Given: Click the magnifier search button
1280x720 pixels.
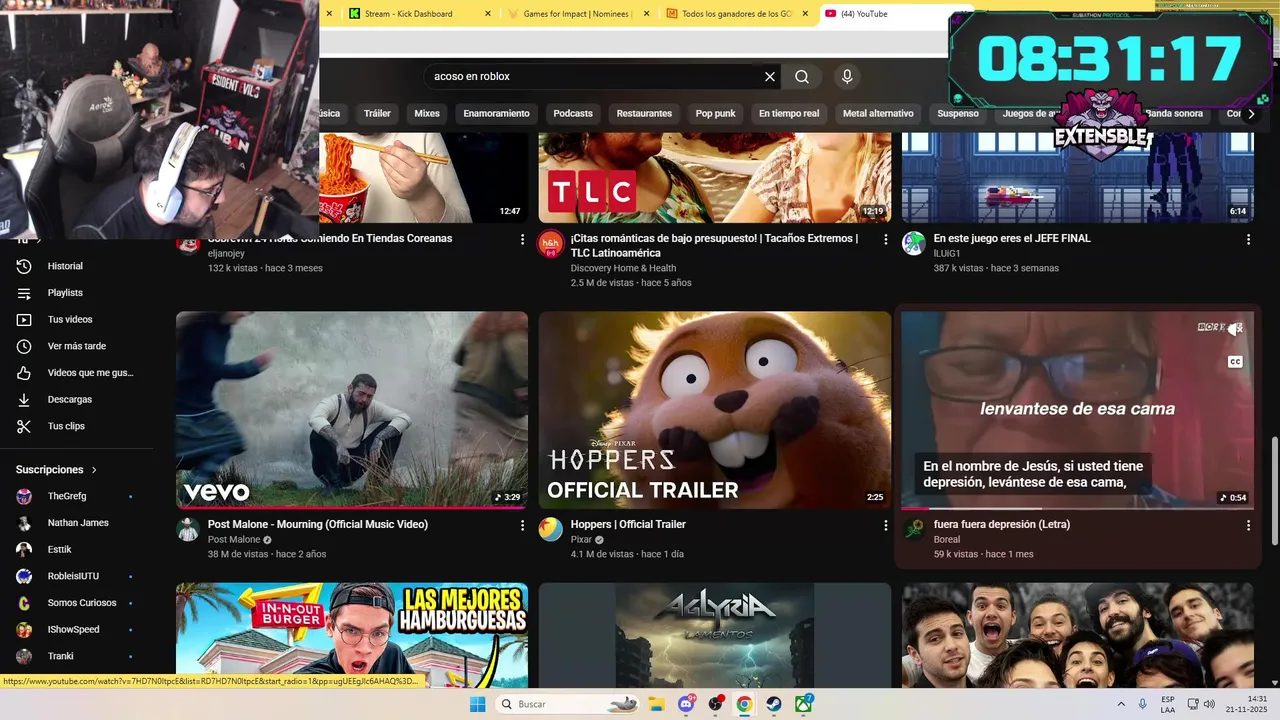Looking at the screenshot, I should (x=802, y=77).
